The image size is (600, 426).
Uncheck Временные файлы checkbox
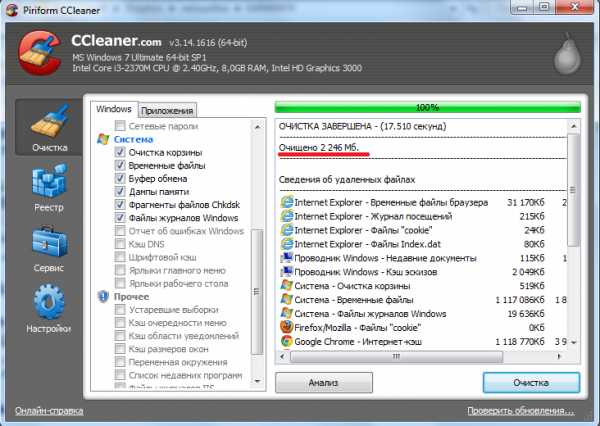coord(120,165)
